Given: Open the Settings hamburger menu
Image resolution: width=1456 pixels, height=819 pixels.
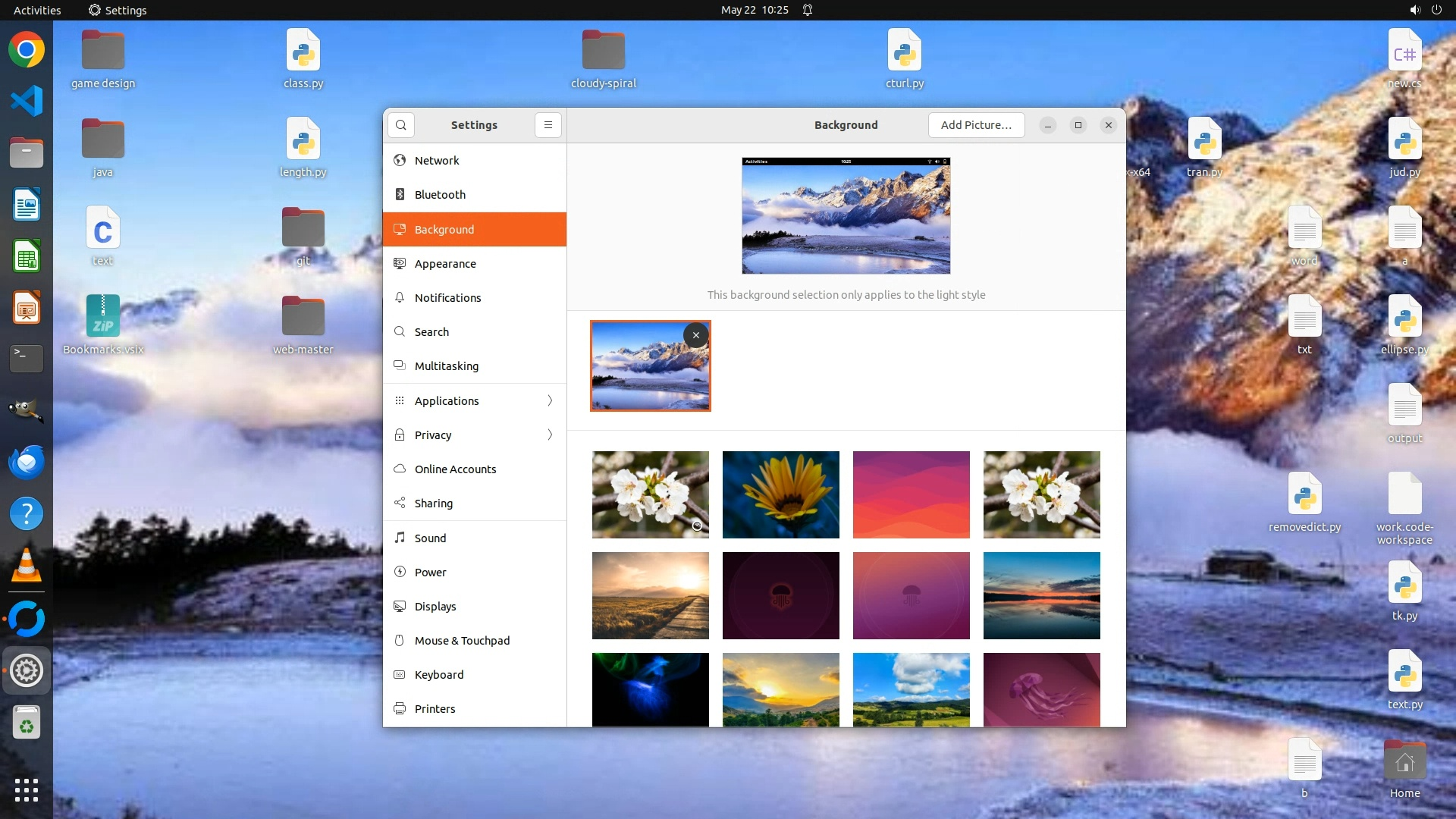Looking at the screenshot, I should (x=548, y=125).
